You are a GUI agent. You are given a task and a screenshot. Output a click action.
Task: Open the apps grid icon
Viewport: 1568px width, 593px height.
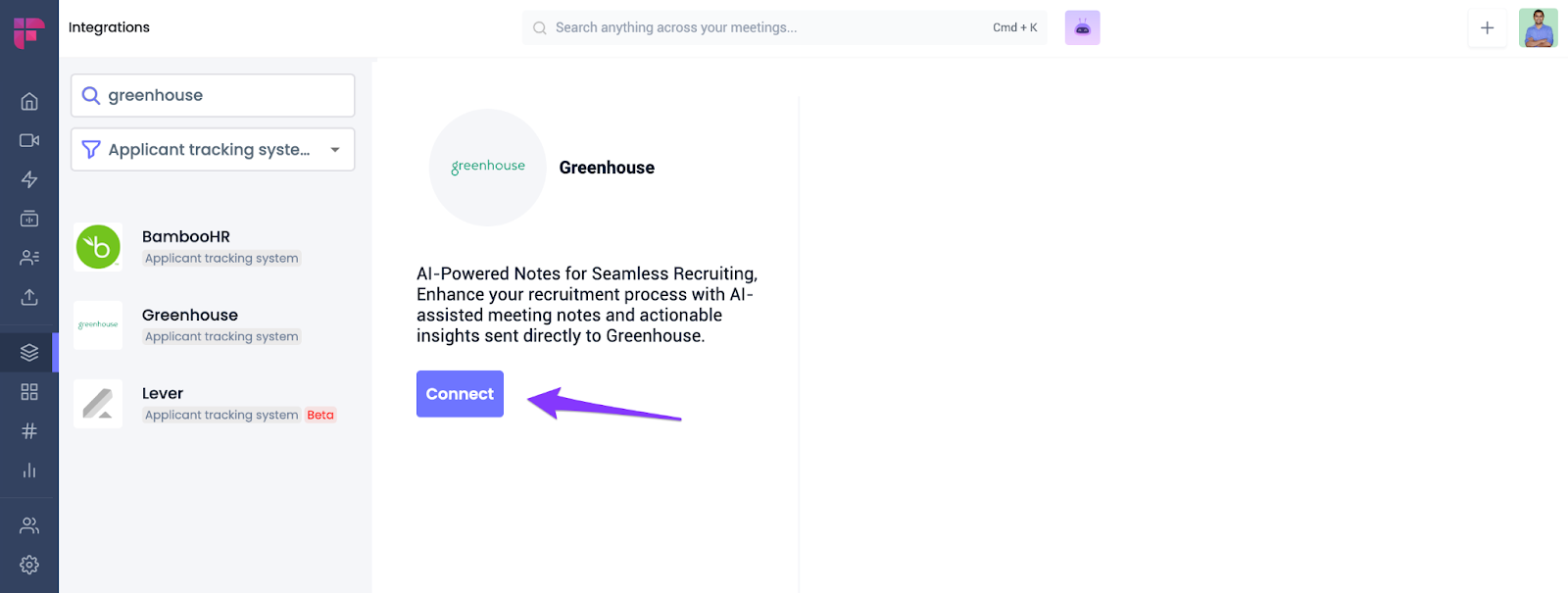tap(29, 392)
